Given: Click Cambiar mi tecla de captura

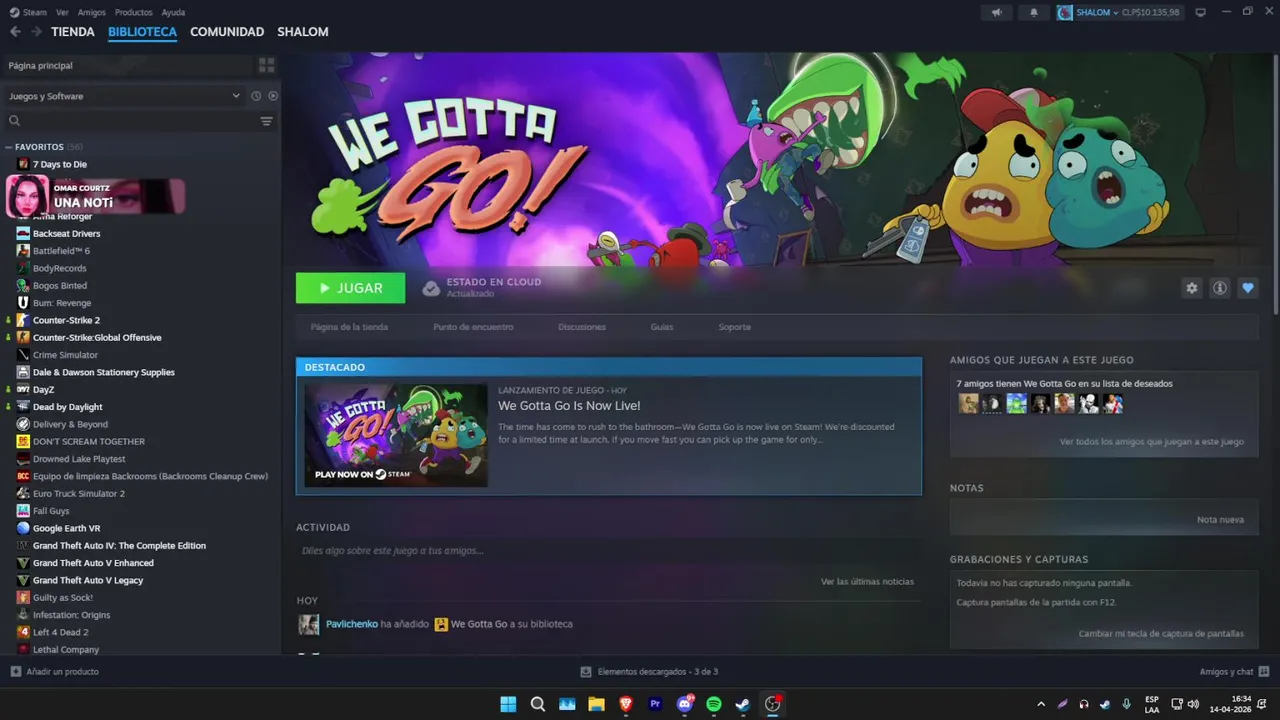Looking at the screenshot, I should pos(1161,633).
